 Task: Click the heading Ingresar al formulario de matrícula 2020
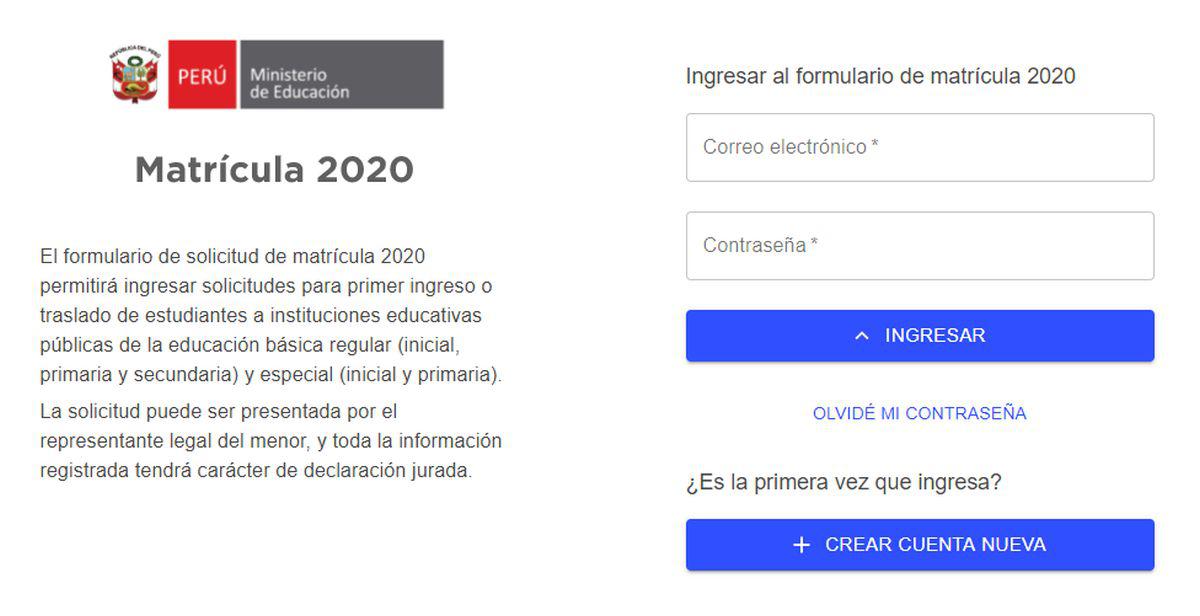click(880, 75)
